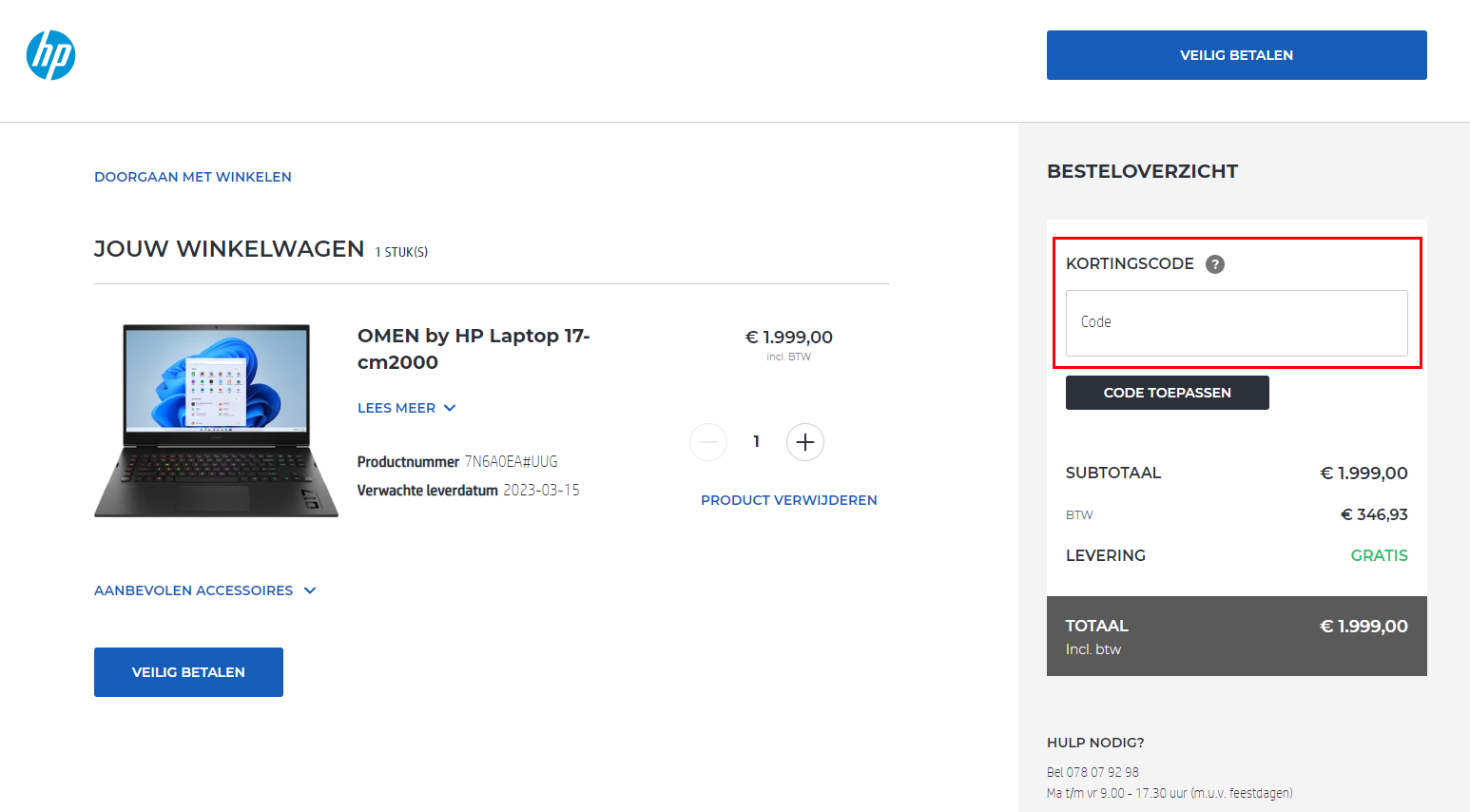Viewport: 1470px width, 812px height.
Task: Click the phone number 078 07 92 98
Action: point(1102,772)
